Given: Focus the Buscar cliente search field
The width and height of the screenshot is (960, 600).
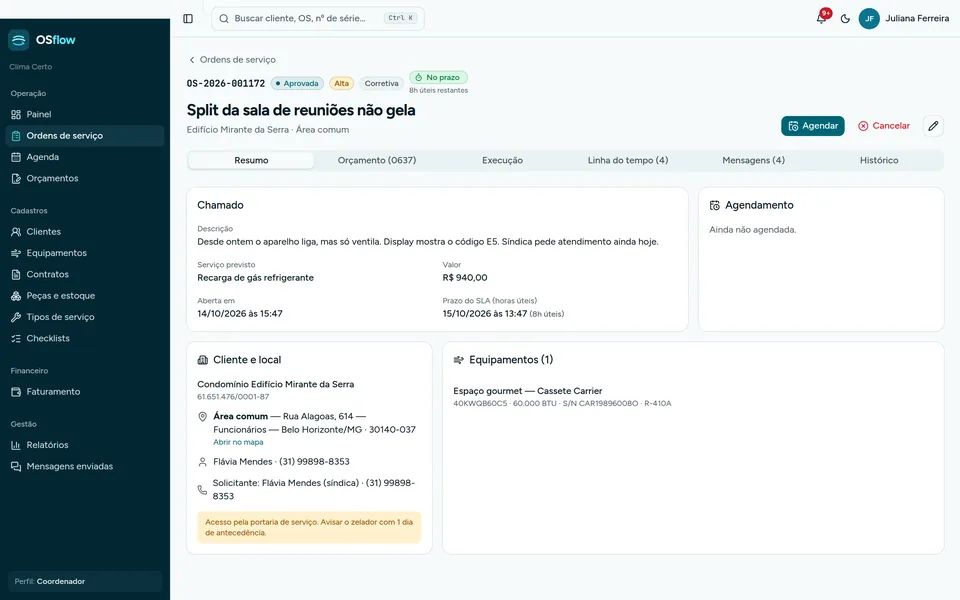Looking at the screenshot, I should (318, 18).
